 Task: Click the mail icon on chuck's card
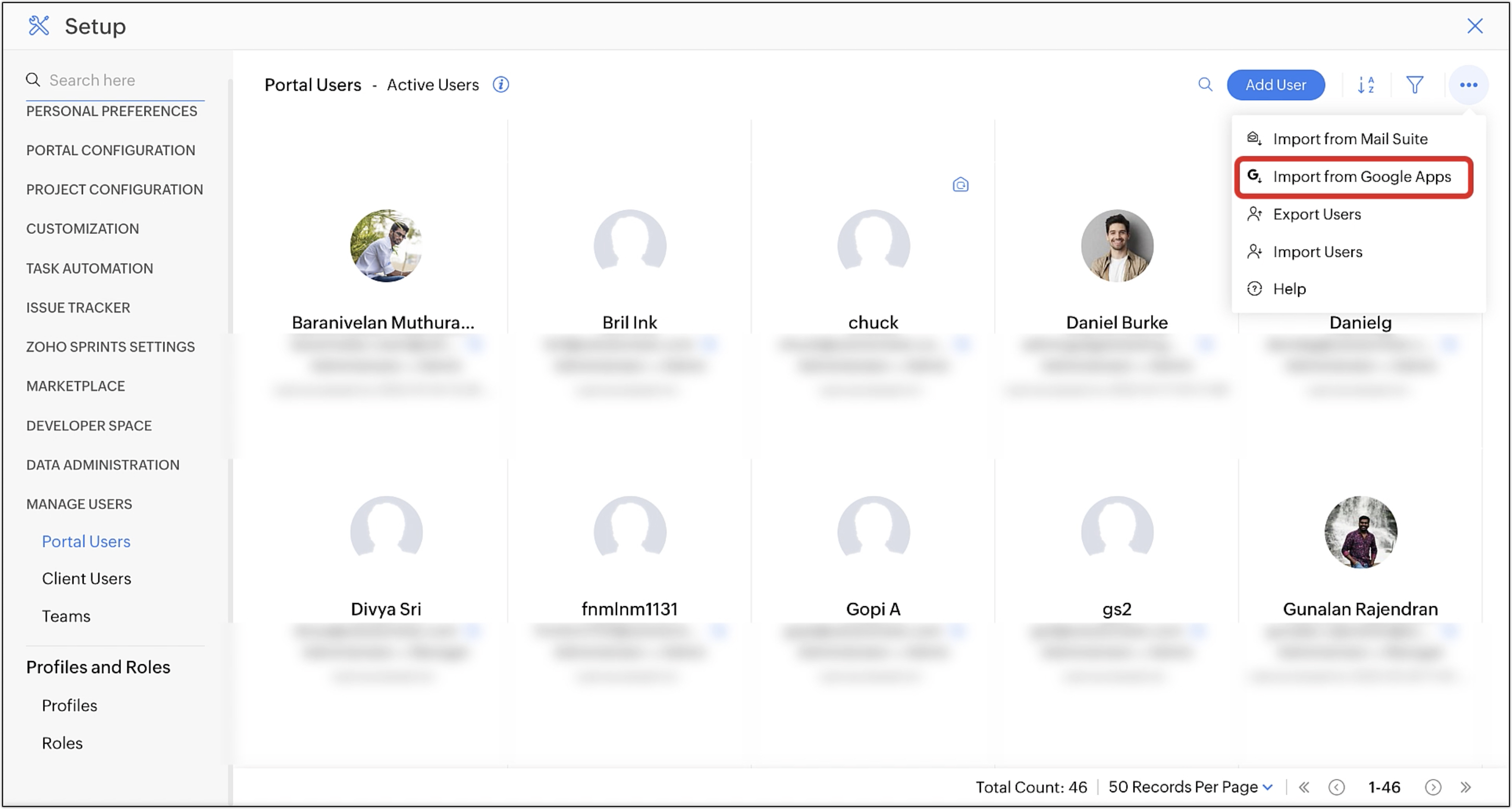click(x=960, y=185)
